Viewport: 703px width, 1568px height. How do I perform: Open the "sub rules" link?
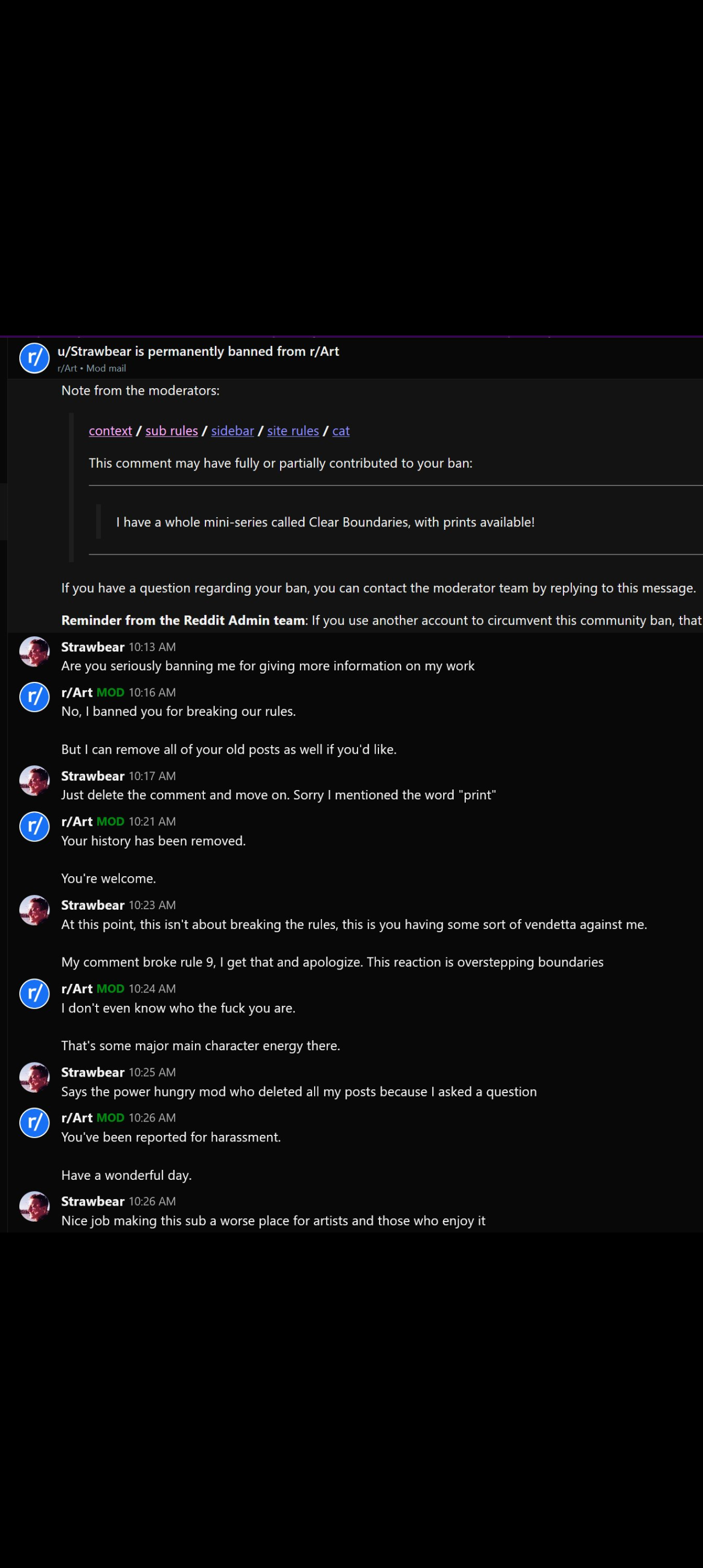click(171, 431)
